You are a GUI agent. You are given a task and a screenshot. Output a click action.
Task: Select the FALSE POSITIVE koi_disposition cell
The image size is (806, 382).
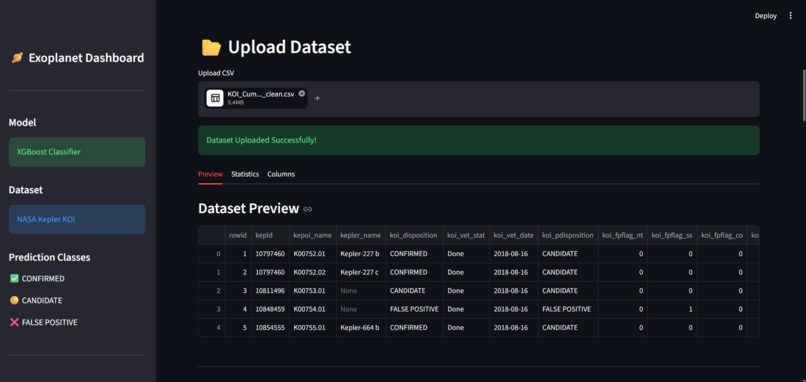[414, 309]
